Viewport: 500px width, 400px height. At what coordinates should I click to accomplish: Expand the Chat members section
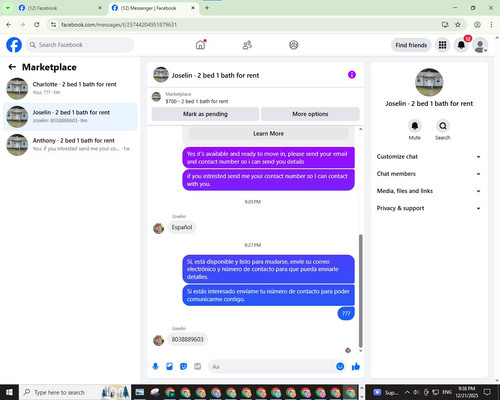click(x=429, y=174)
